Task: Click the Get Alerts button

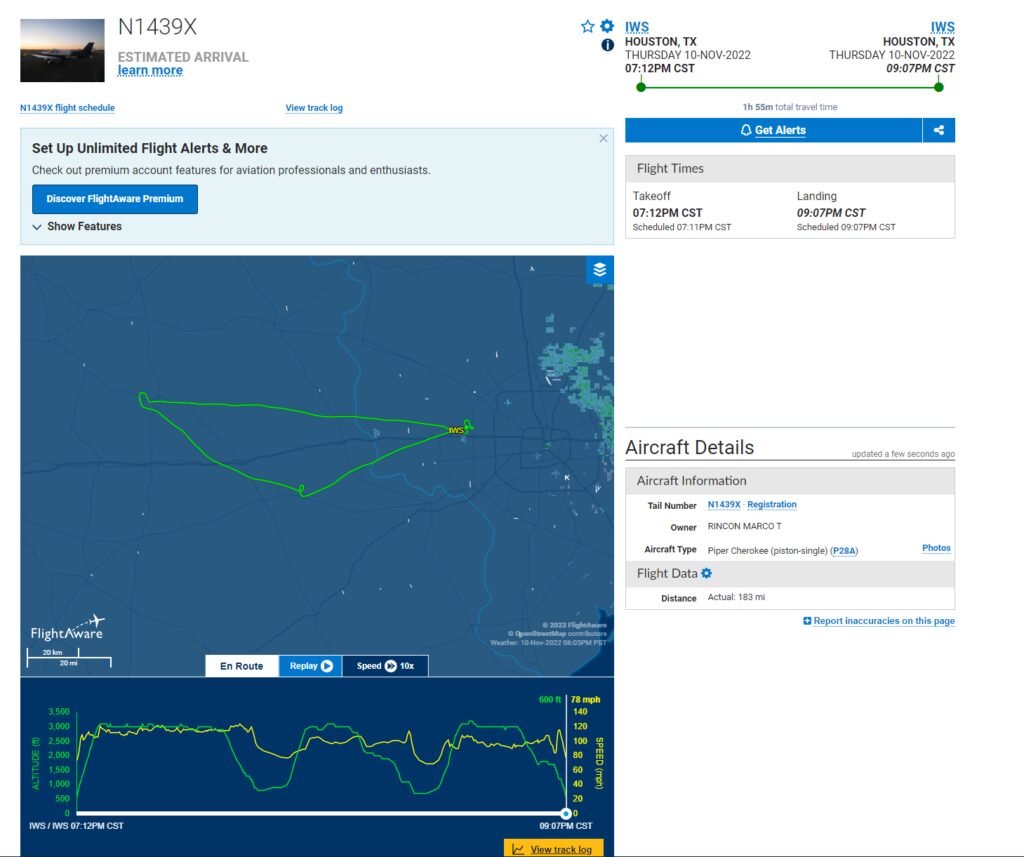Action: click(773, 130)
